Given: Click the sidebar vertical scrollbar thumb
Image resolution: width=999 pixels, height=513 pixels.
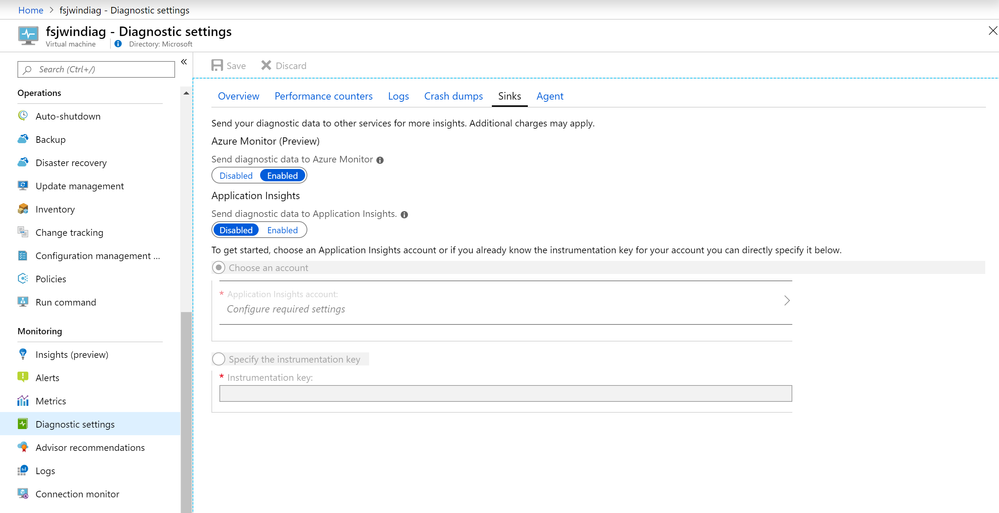Looking at the screenshot, I should tap(186, 412).
